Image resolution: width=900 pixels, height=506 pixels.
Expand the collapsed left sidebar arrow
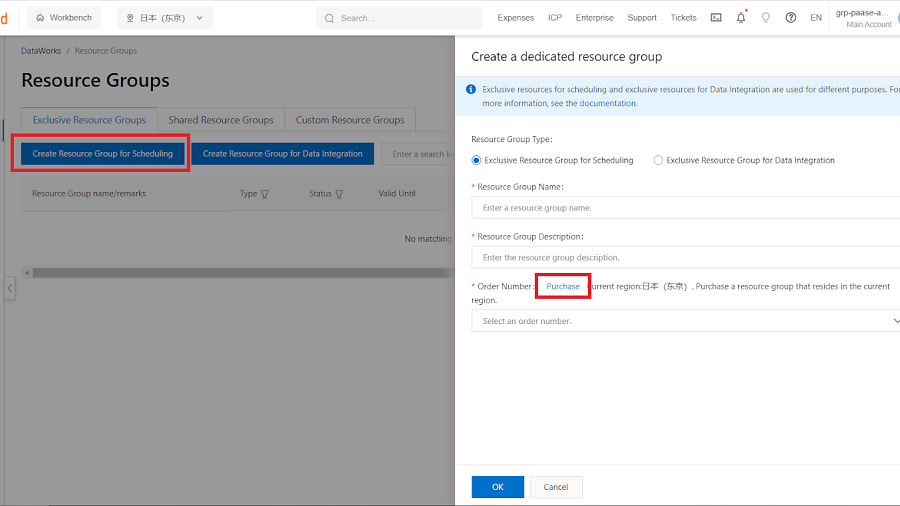9,288
